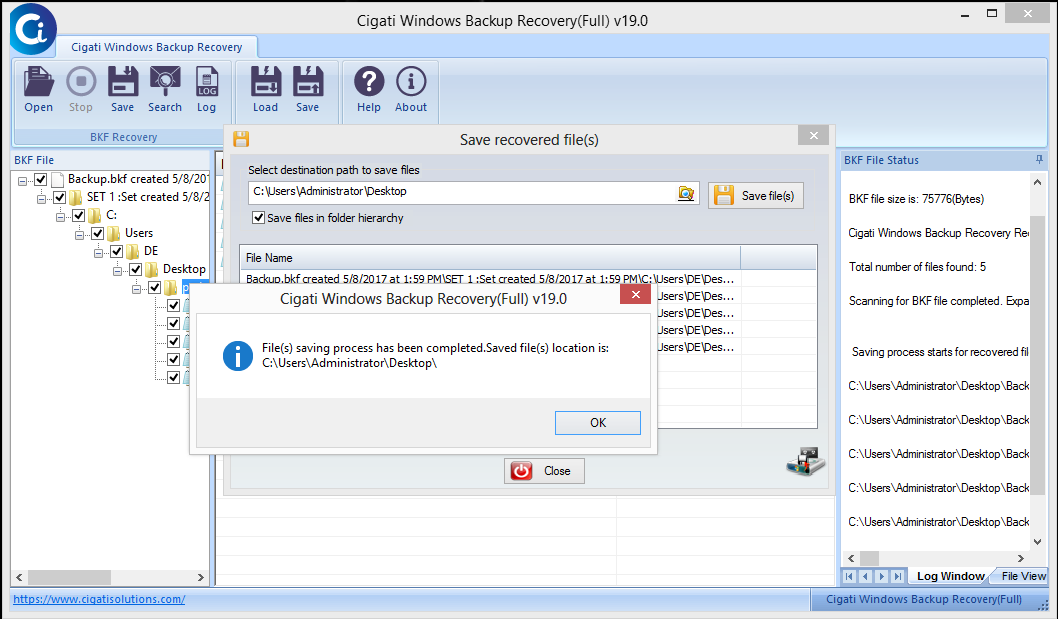Open the Log toolbar icon
Image resolution: width=1058 pixels, height=619 pixels.
point(206,89)
